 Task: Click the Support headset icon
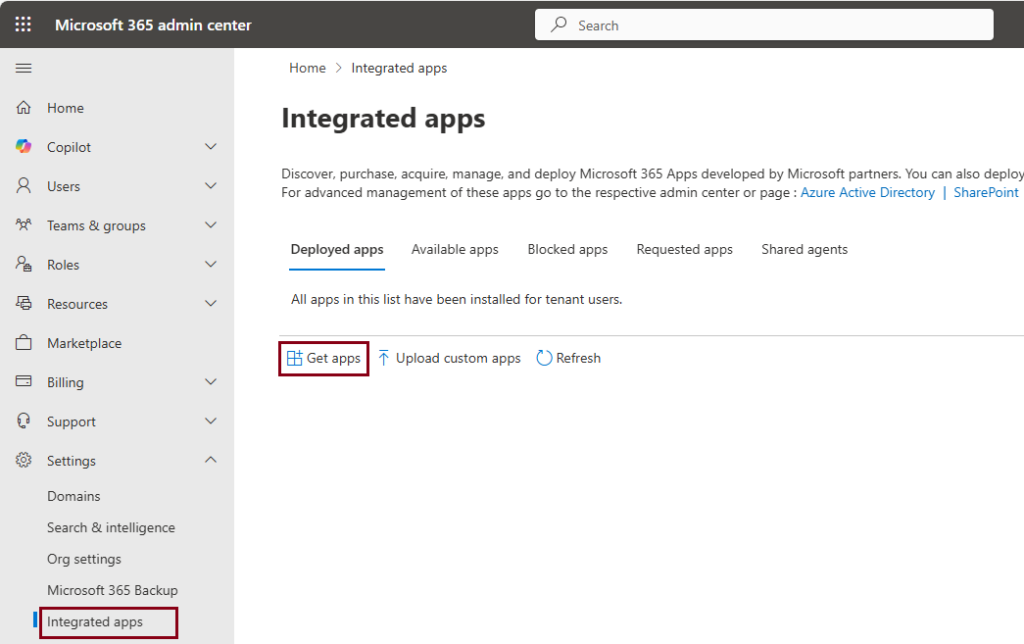tap(24, 421)
